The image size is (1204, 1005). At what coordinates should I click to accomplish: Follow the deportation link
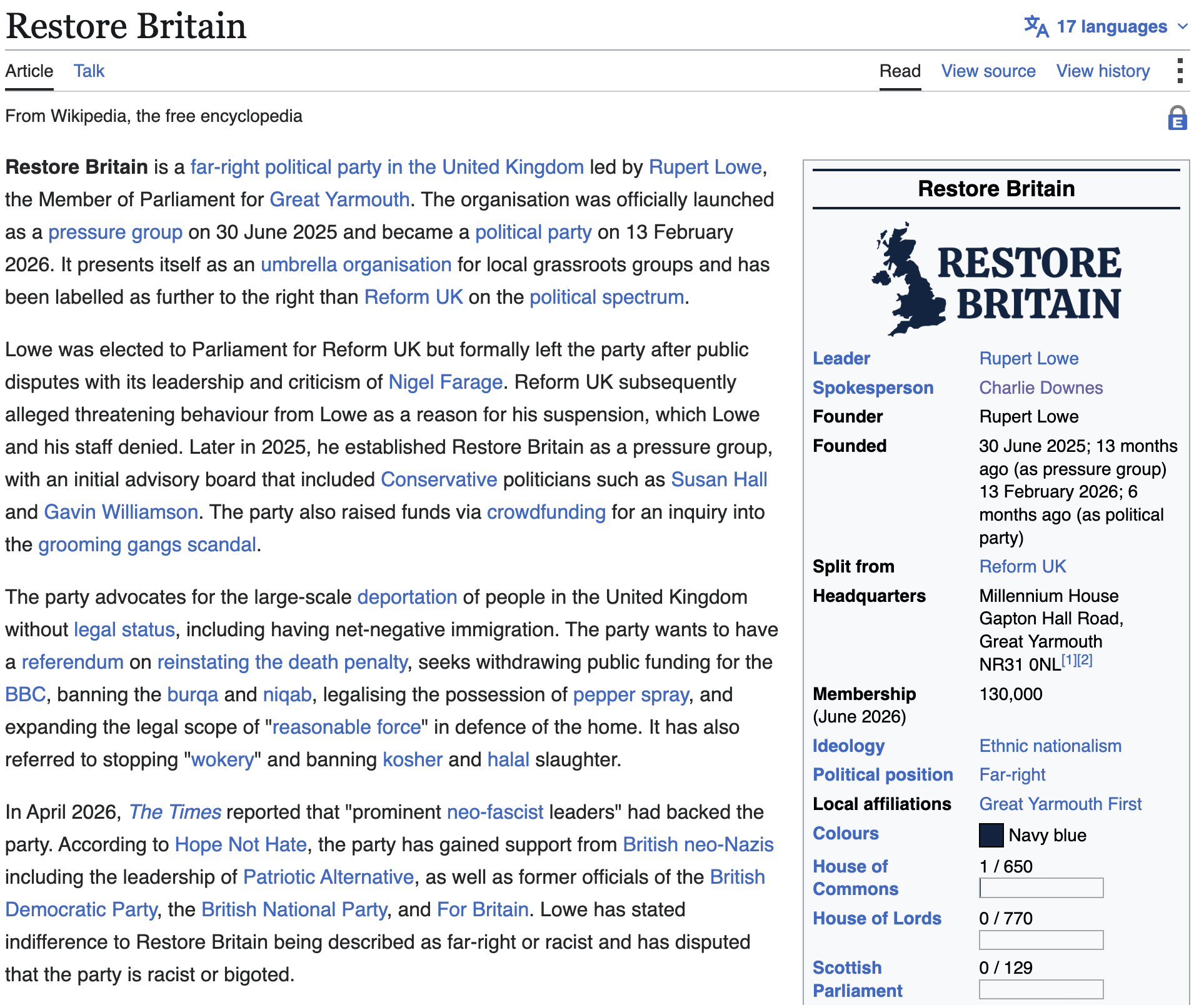[407, 597]
